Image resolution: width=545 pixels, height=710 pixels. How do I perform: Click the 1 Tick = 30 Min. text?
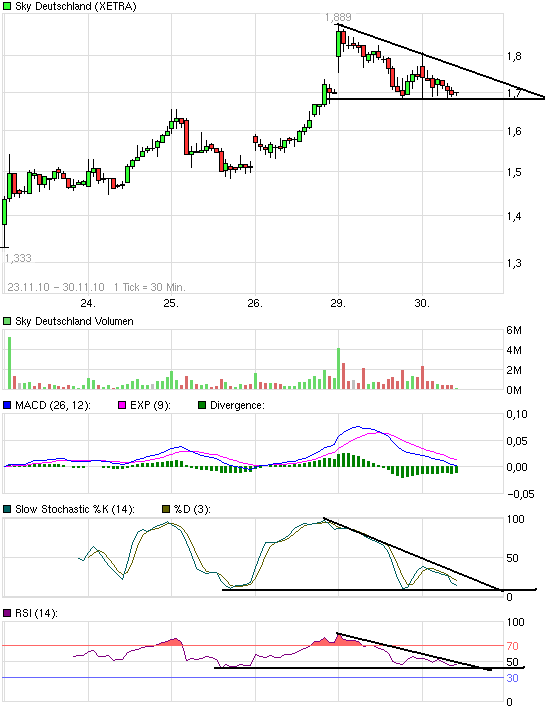coord(149,287)
